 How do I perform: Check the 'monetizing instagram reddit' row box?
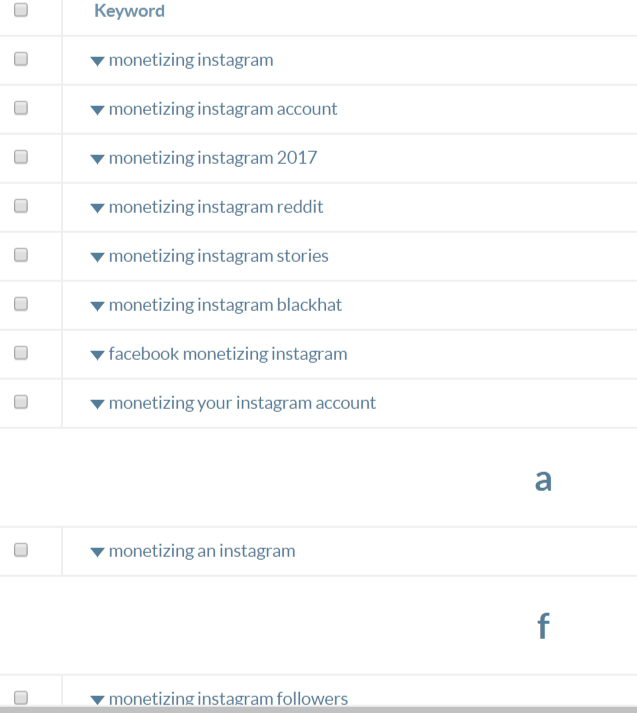click(x=21, y=206)
